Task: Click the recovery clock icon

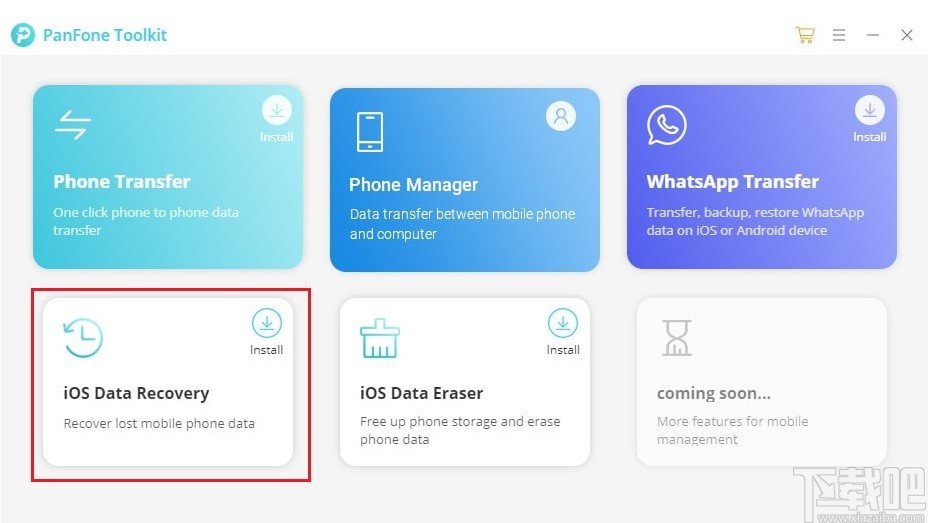Action: (x=83, y=338)
